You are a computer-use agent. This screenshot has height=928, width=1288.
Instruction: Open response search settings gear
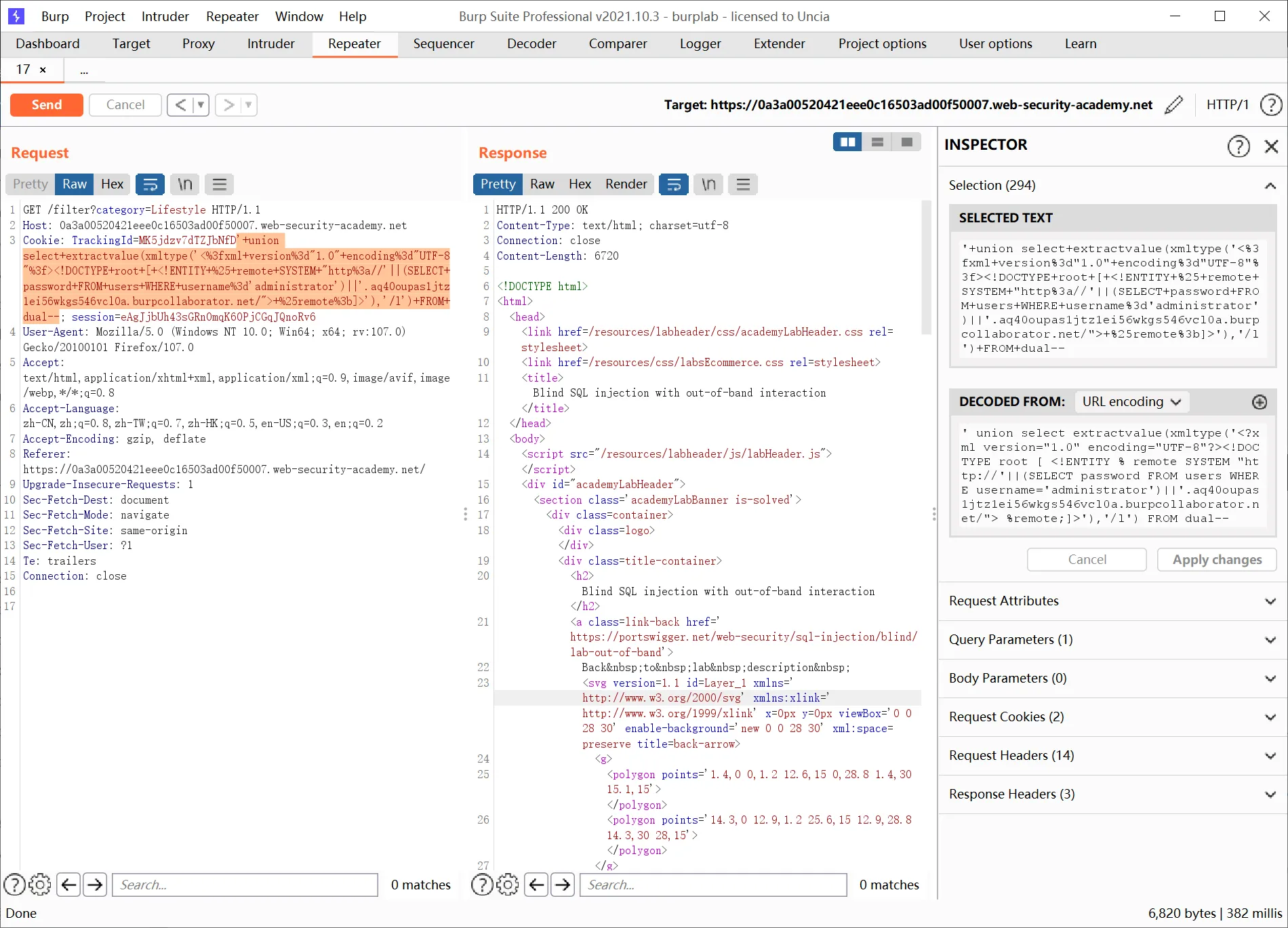point(507,885)
